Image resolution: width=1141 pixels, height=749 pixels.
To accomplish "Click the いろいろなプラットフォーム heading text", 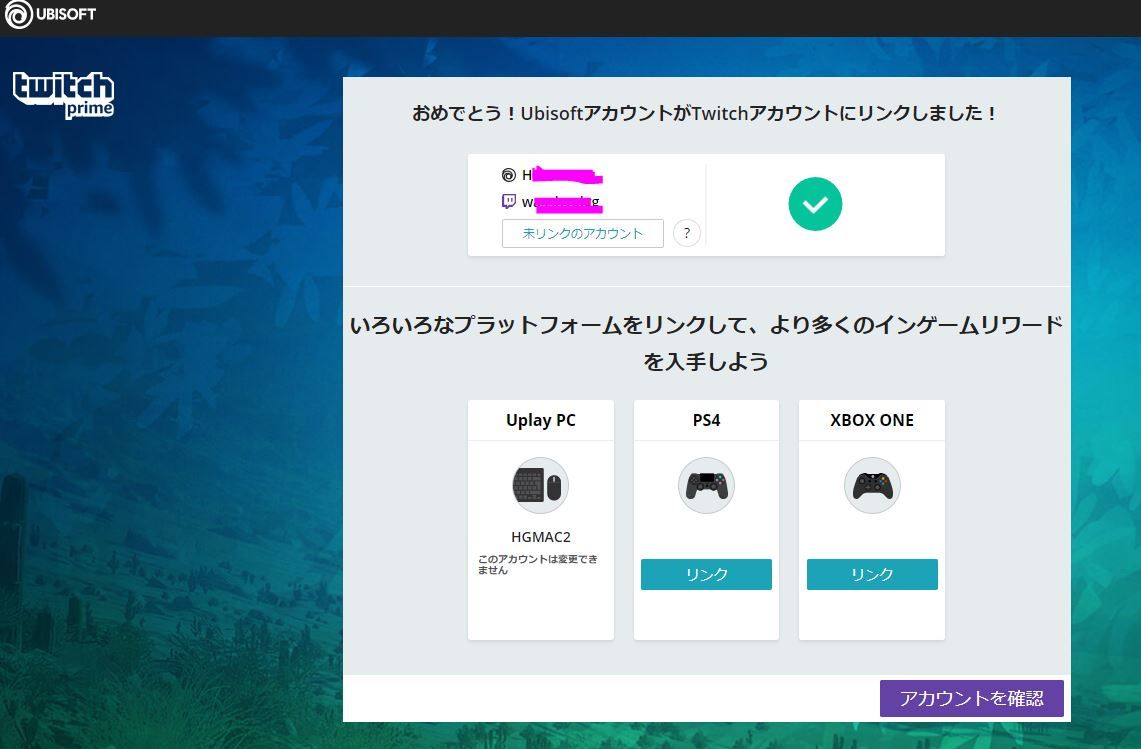I will tap(706, 343).
